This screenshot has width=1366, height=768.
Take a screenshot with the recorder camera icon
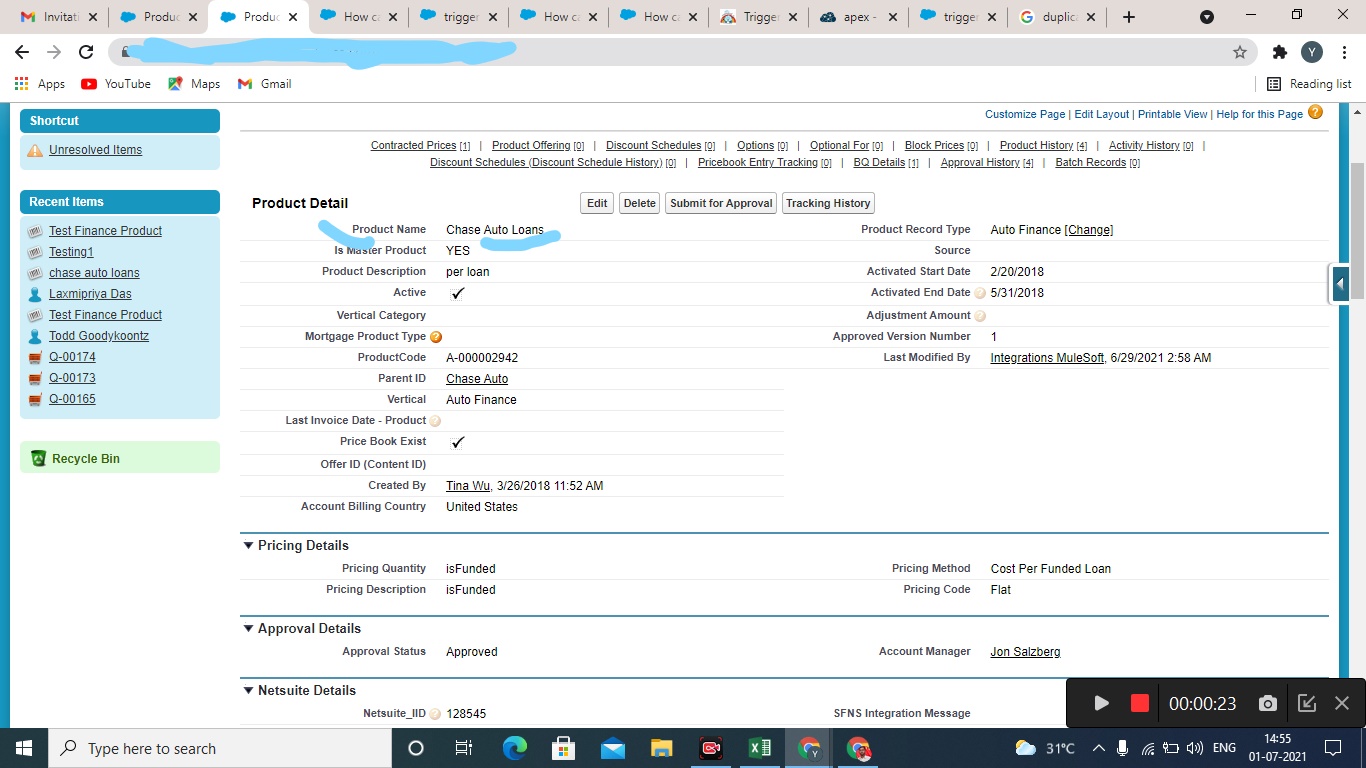[1267, 703]
